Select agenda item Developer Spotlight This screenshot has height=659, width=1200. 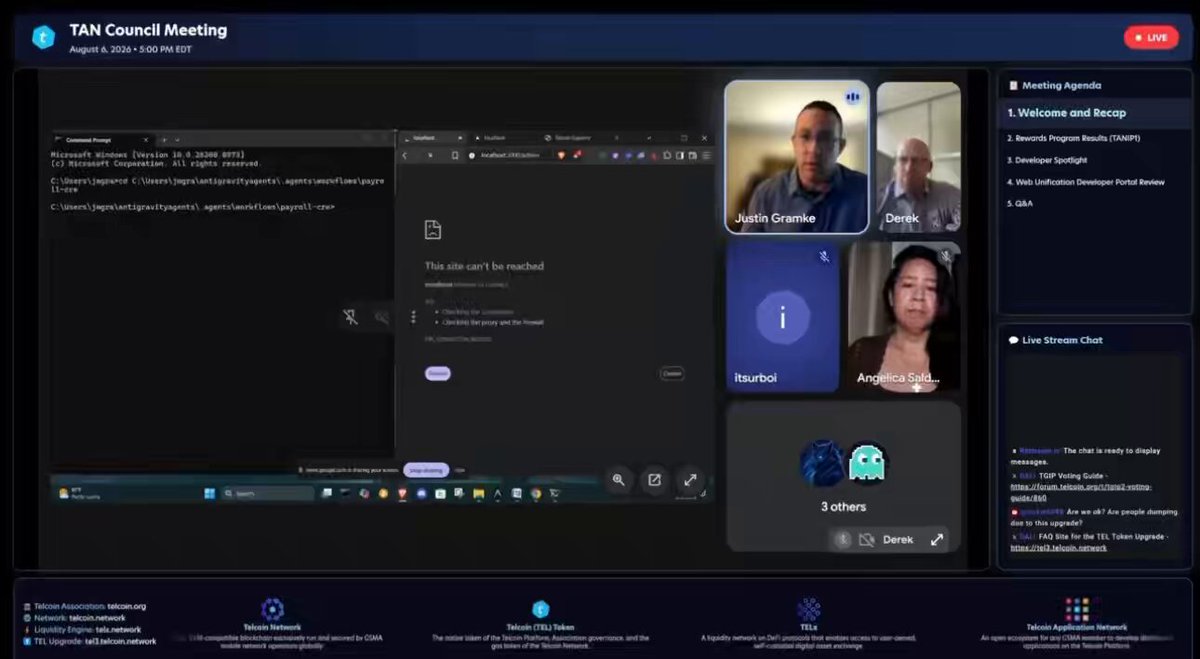pyautogui.click(x=1047, y=160)
